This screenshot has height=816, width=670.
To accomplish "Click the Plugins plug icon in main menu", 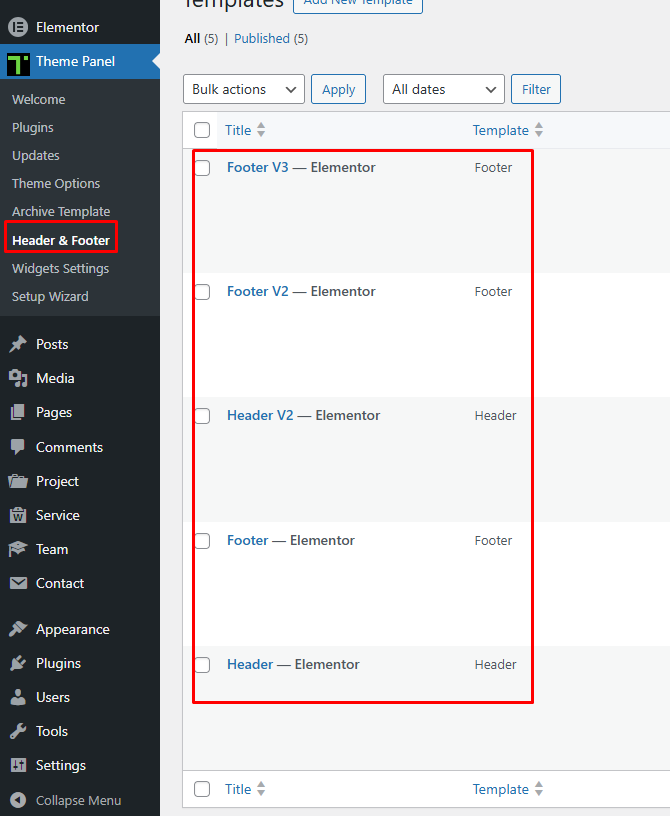I will coord(18,663).
